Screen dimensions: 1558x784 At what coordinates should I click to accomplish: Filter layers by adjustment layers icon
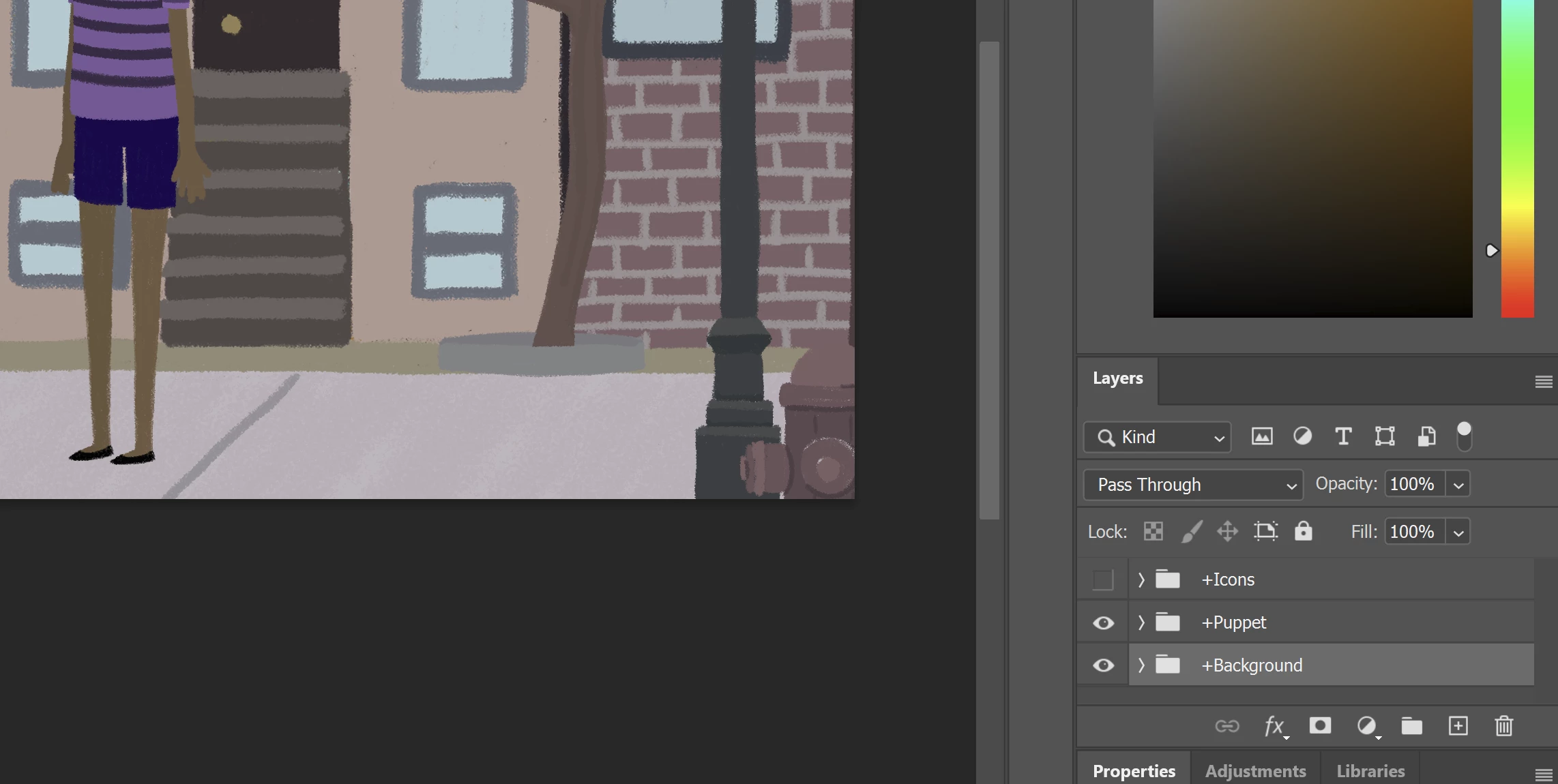[x=1302, y=436]
